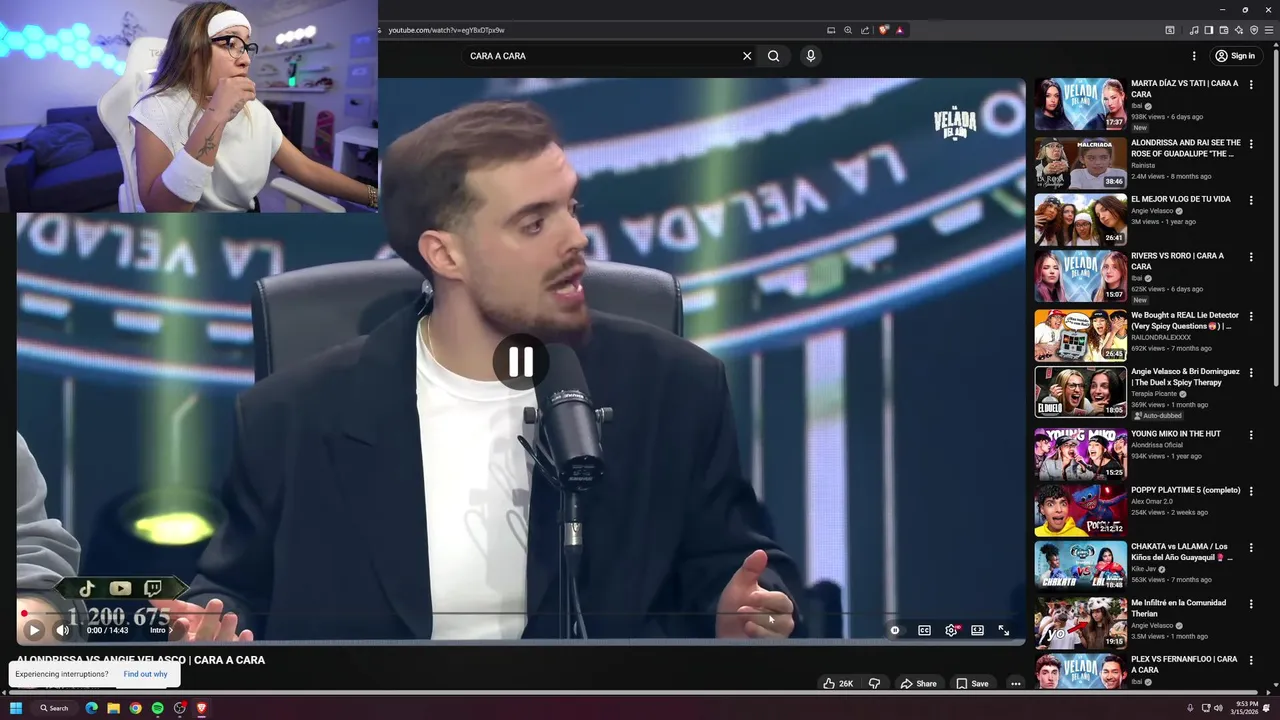Switch to theater mode view
Viewport: 1280px width, 720px height.
coord(977,630)
